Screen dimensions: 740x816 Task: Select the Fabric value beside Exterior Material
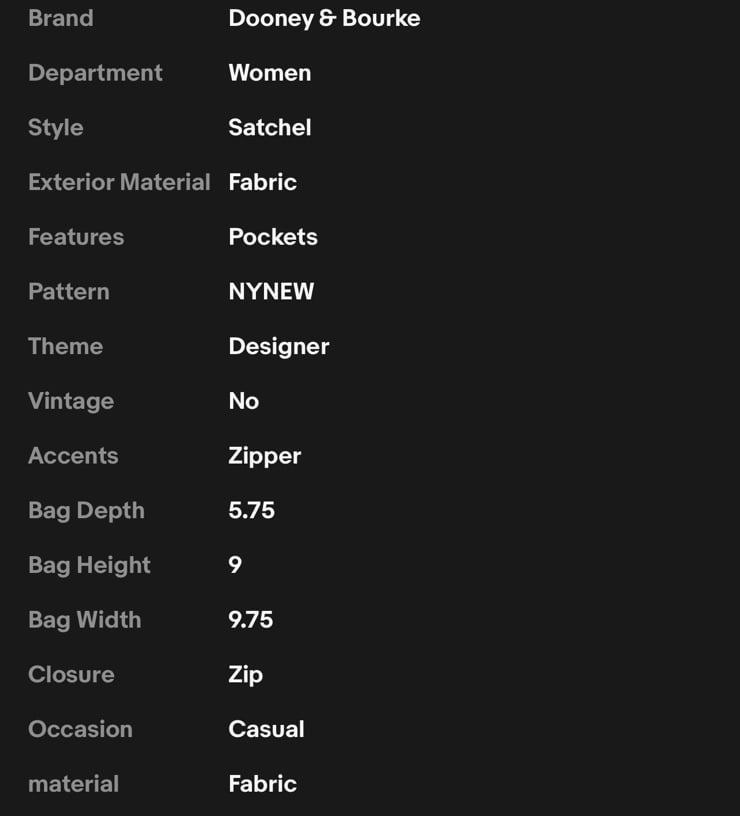pos(262,182)
